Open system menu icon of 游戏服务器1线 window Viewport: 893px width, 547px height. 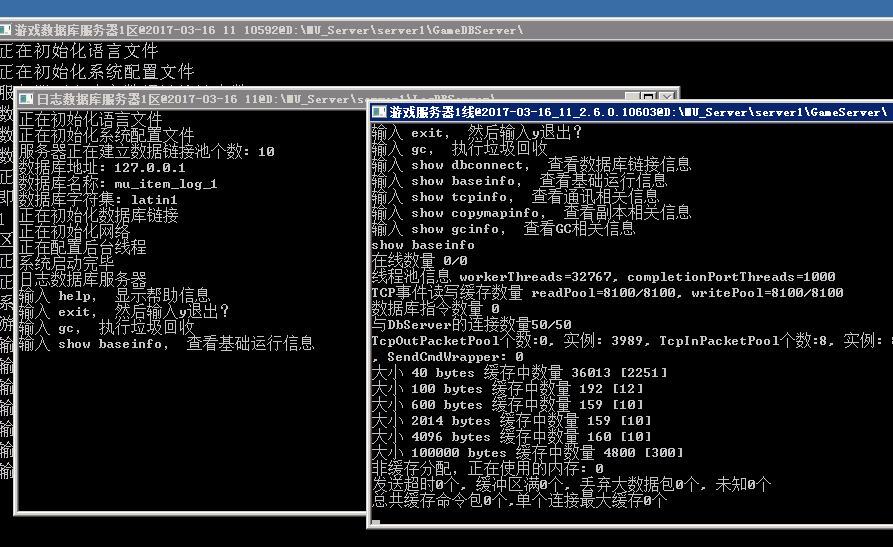tap(379, 112)
